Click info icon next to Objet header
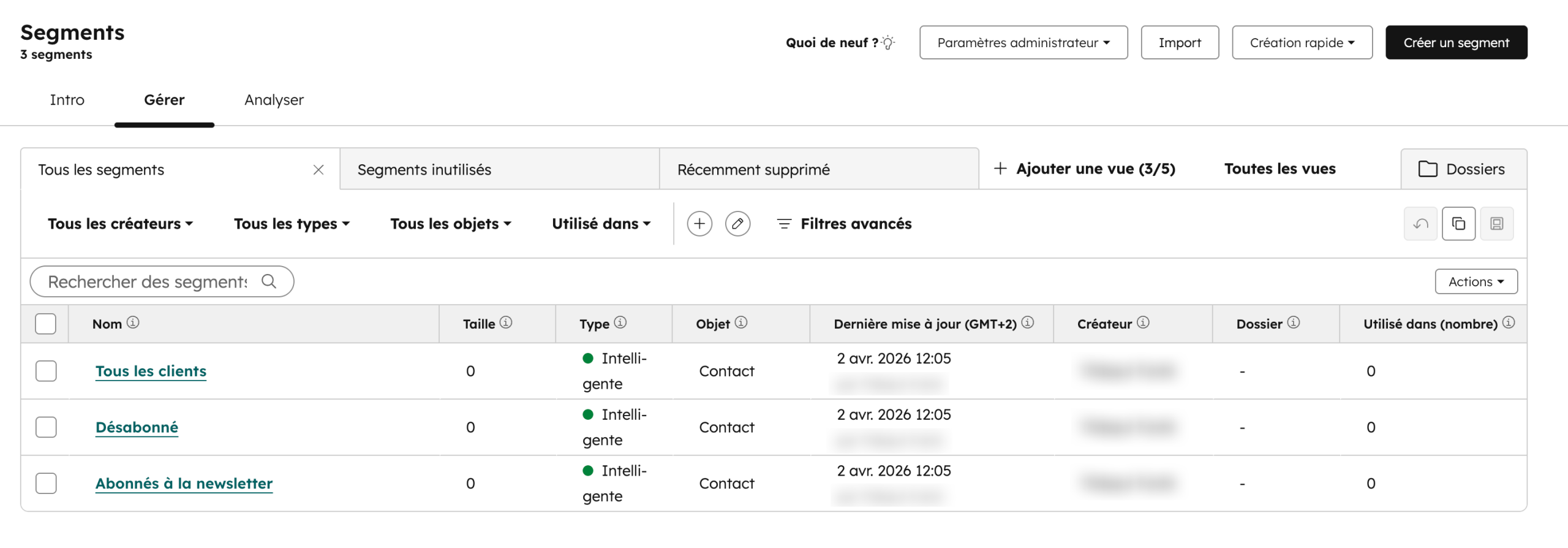The height and width of the screenshot is (548, 1568). (x=741, y=322)
